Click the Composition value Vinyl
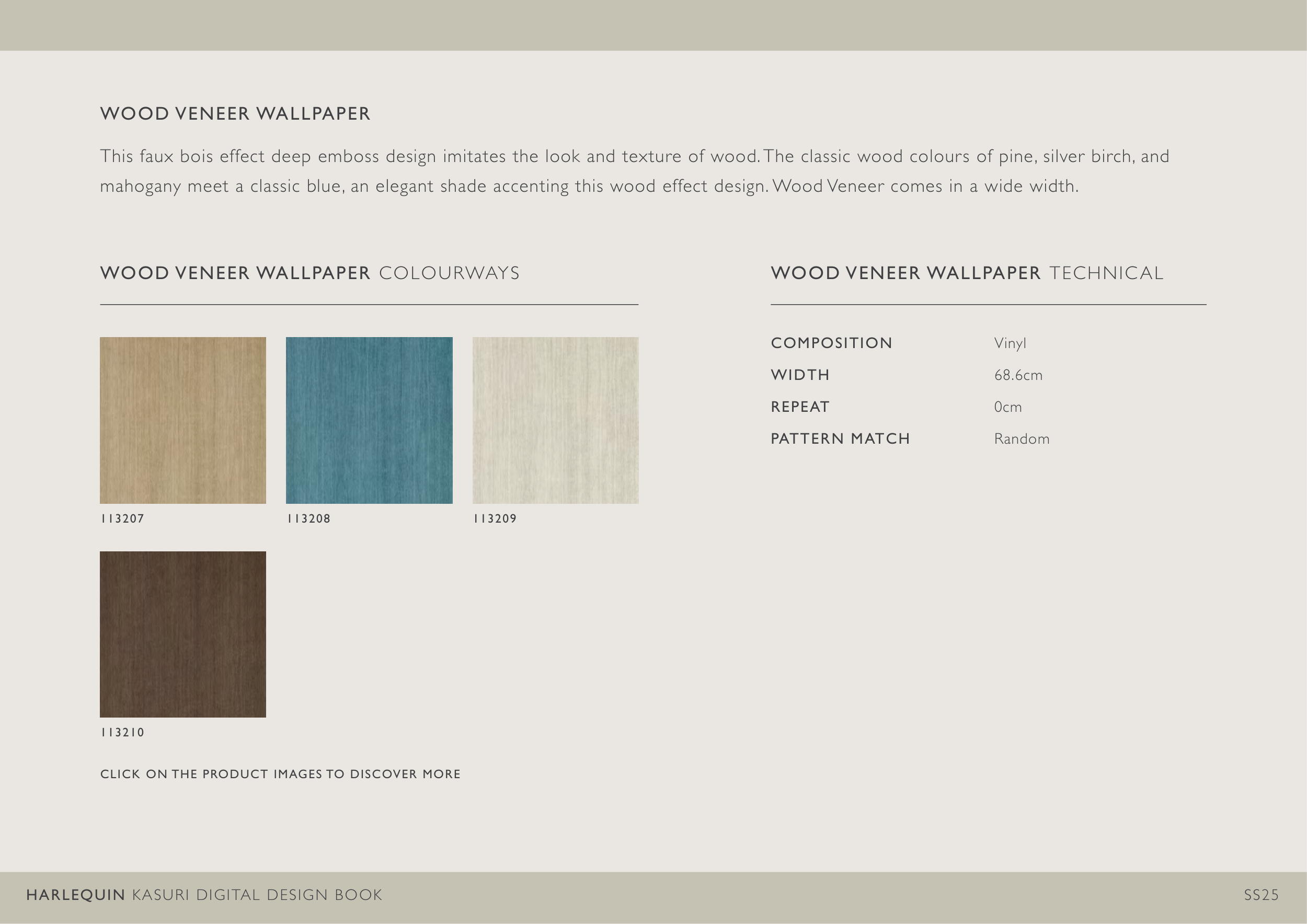This screenshot has height=924, width=1307. pyautogui.click(x=1010, y=343)
